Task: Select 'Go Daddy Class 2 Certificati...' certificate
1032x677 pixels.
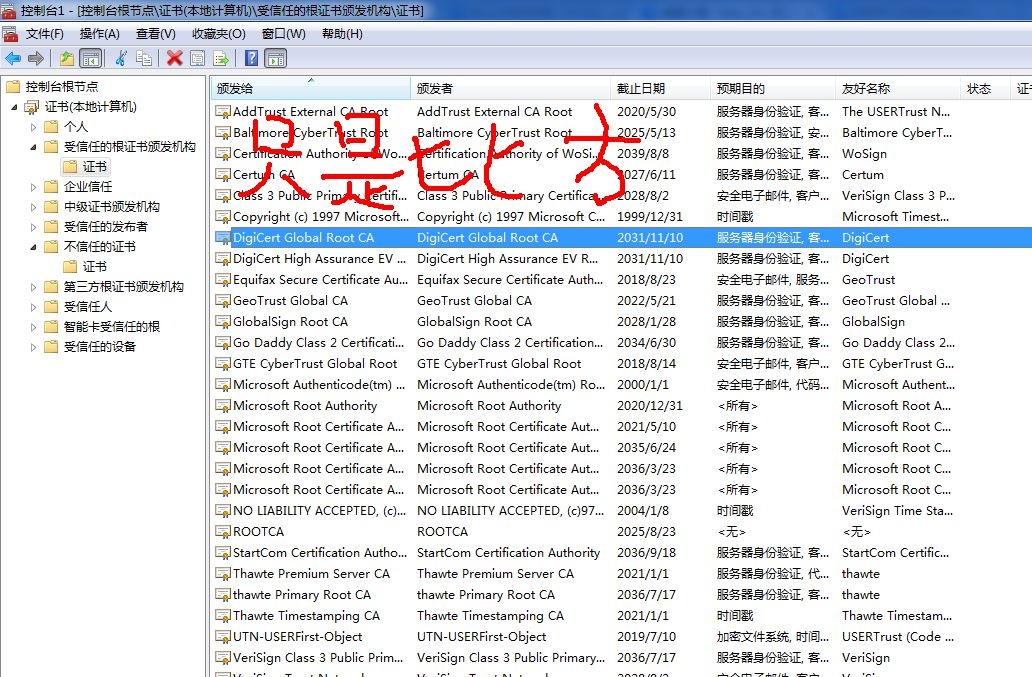Action: [x=319, y=343]
